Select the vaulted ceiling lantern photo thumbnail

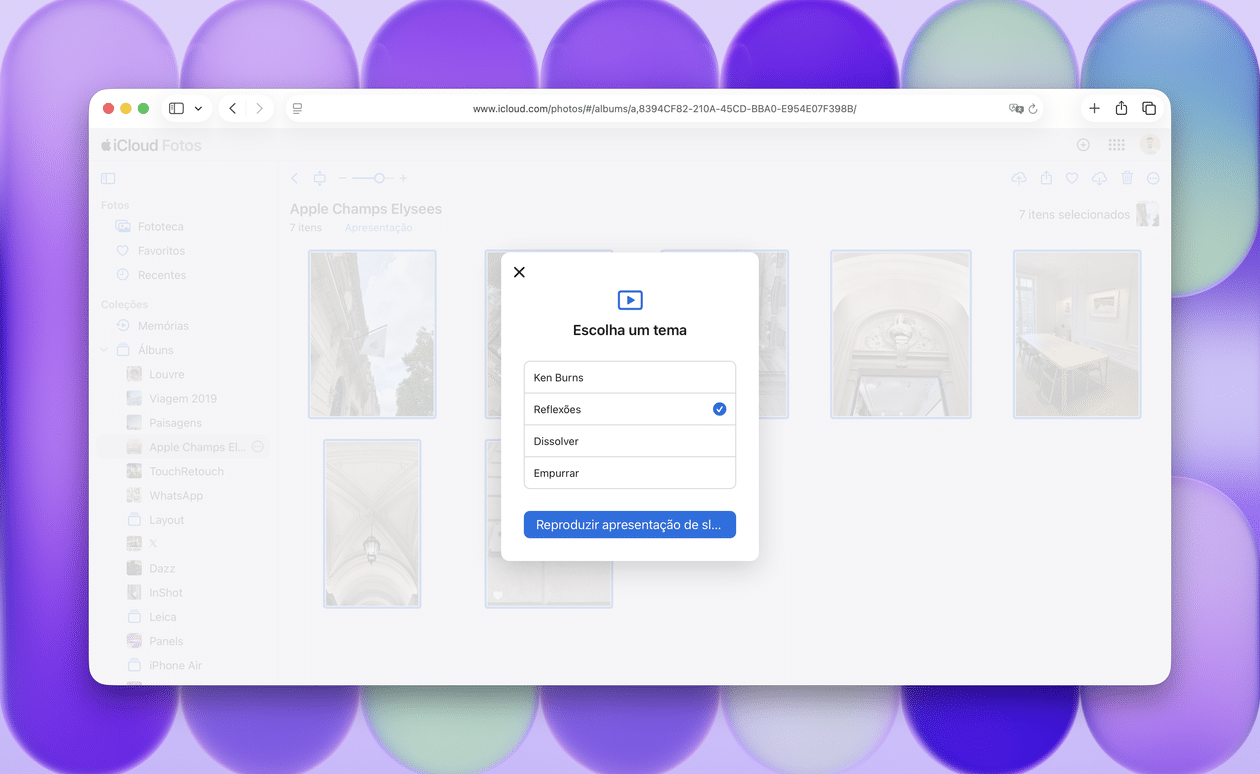click(x=372, y=523)
